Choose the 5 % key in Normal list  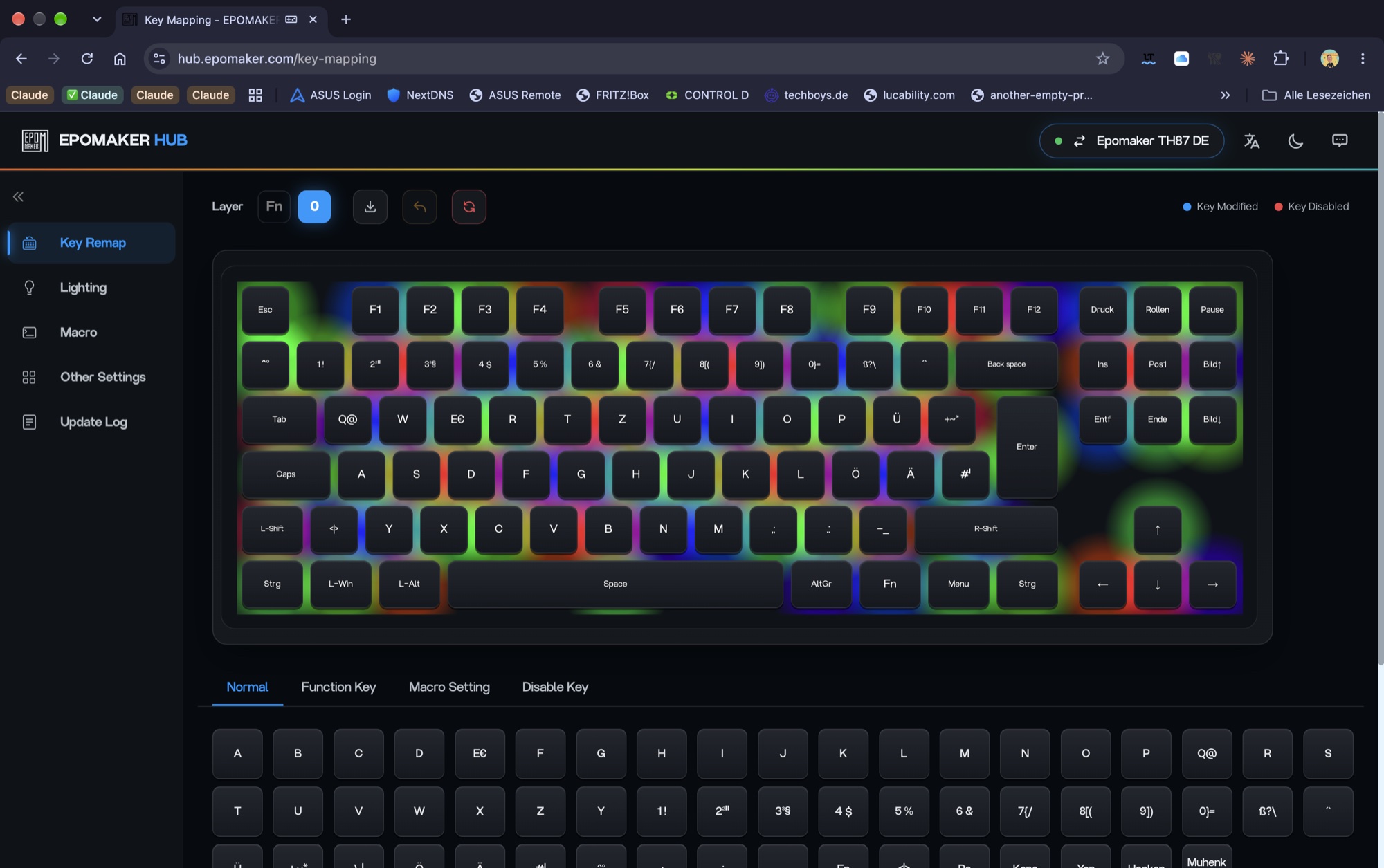904,811
